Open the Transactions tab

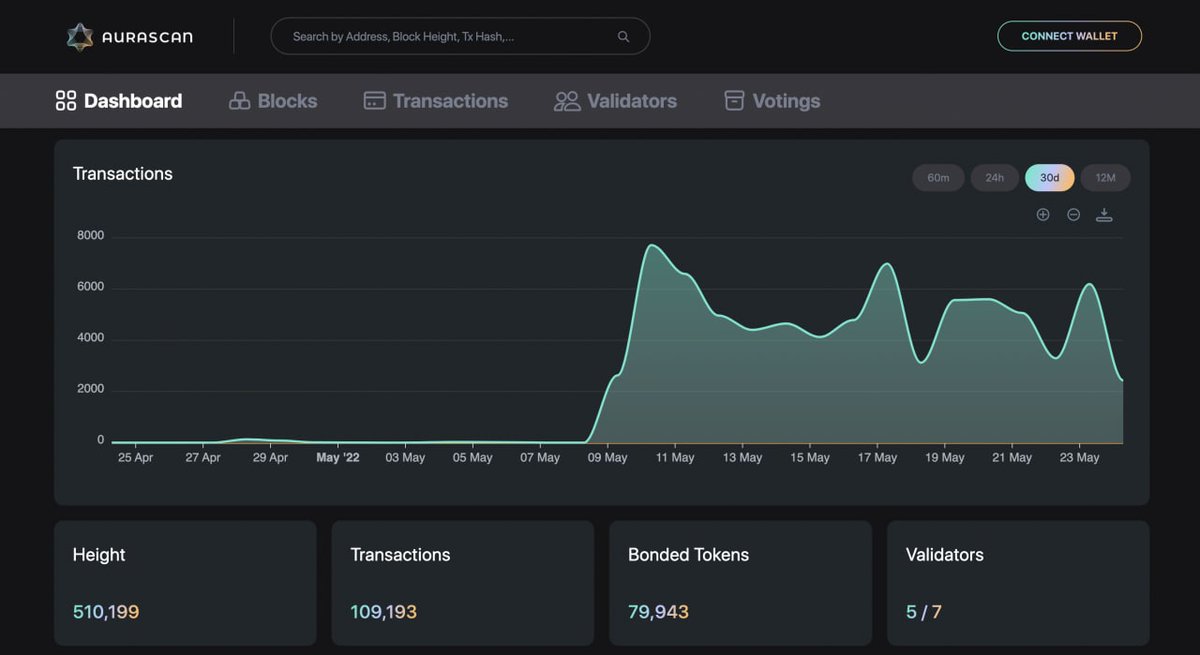tap(435, 101)
